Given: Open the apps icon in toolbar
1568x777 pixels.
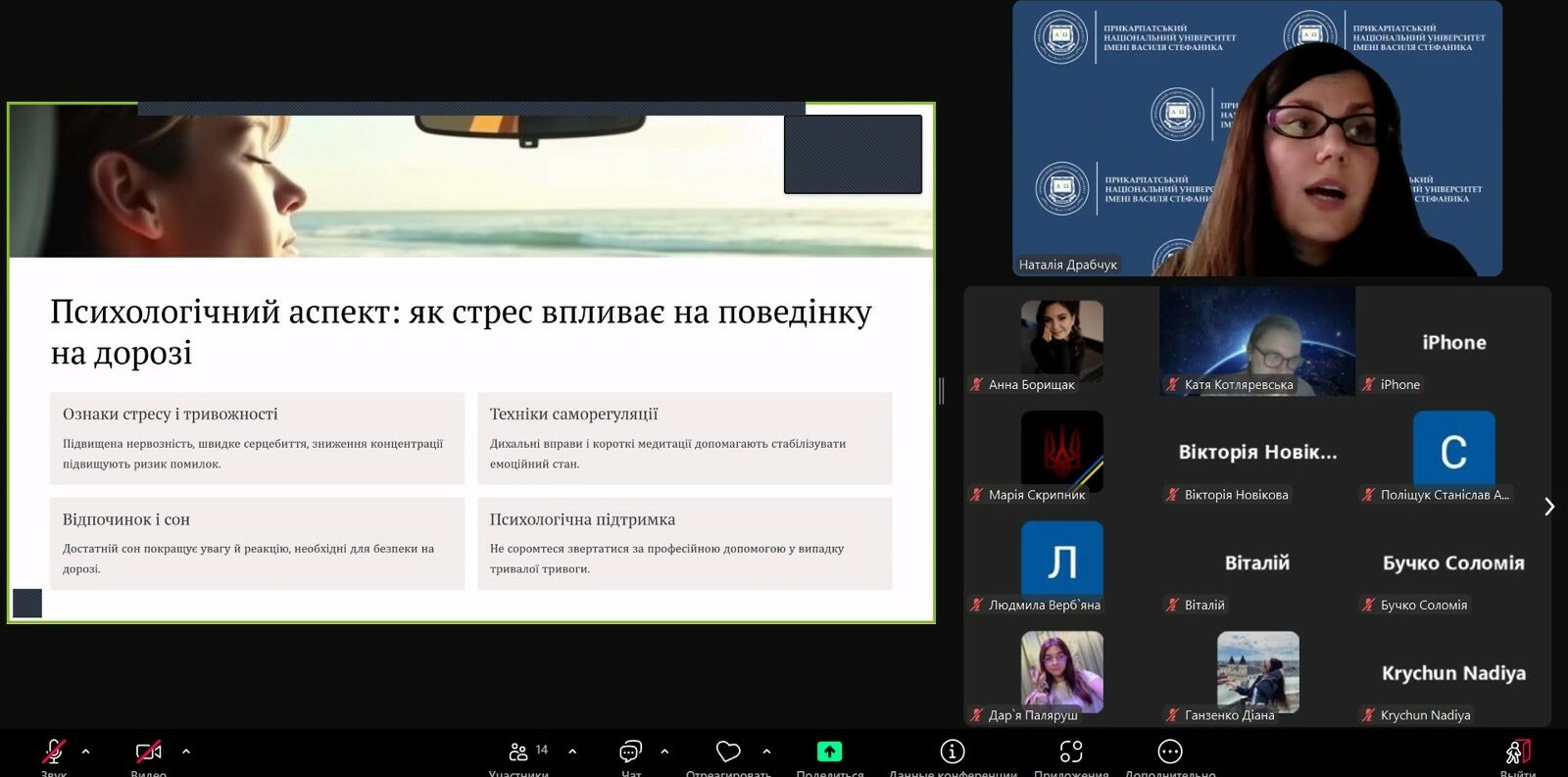Looking at the screenshot, I should [x=1071, y=752].
